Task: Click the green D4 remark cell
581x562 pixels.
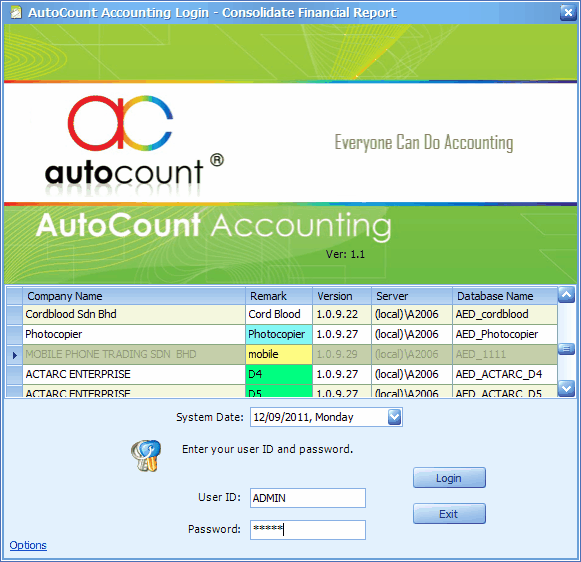Action: (279, 375)
